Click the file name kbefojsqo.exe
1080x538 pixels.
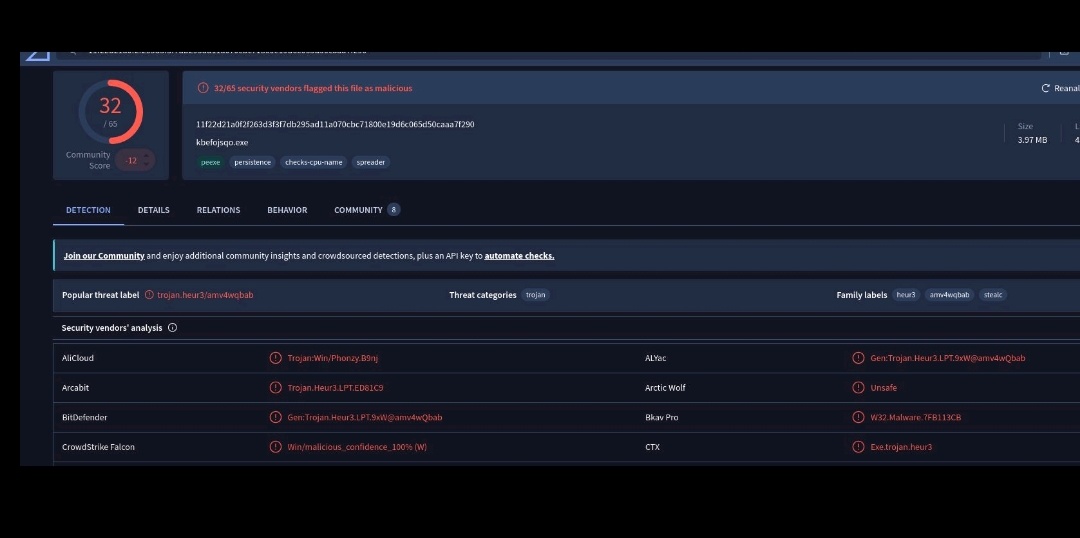(222, 143)
